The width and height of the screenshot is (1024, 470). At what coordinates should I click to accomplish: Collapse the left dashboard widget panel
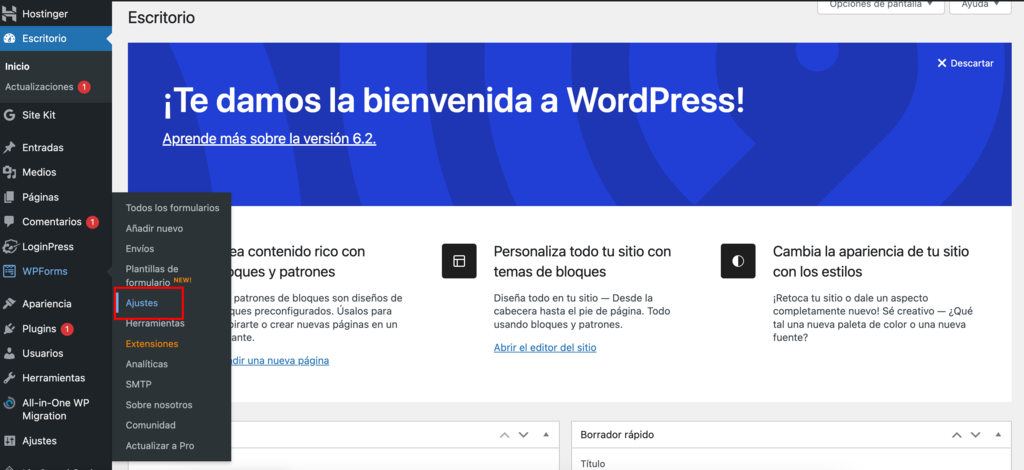pos(546,435)
